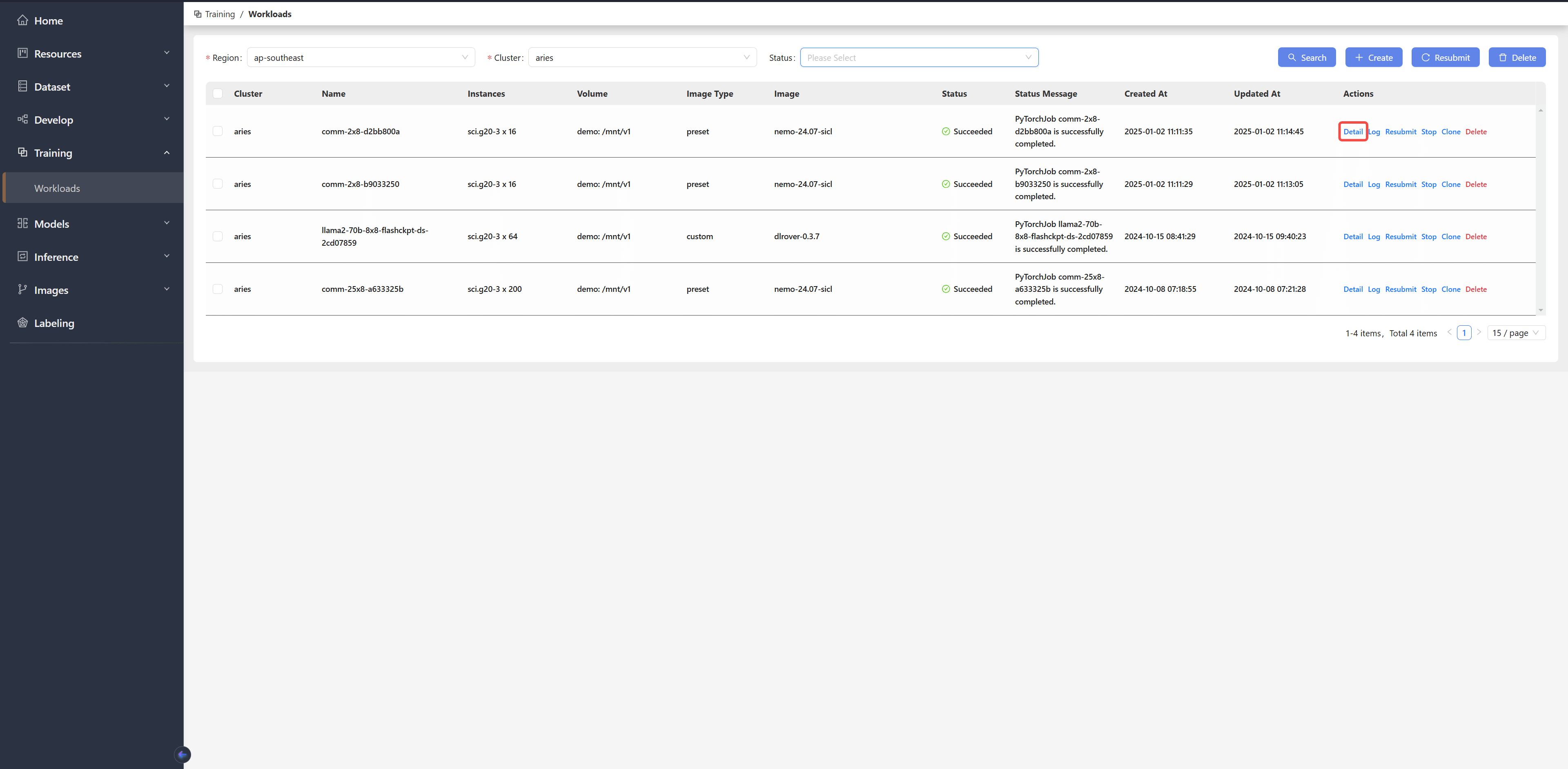Click the breadcrumb Training icon

tap(198, 14)
